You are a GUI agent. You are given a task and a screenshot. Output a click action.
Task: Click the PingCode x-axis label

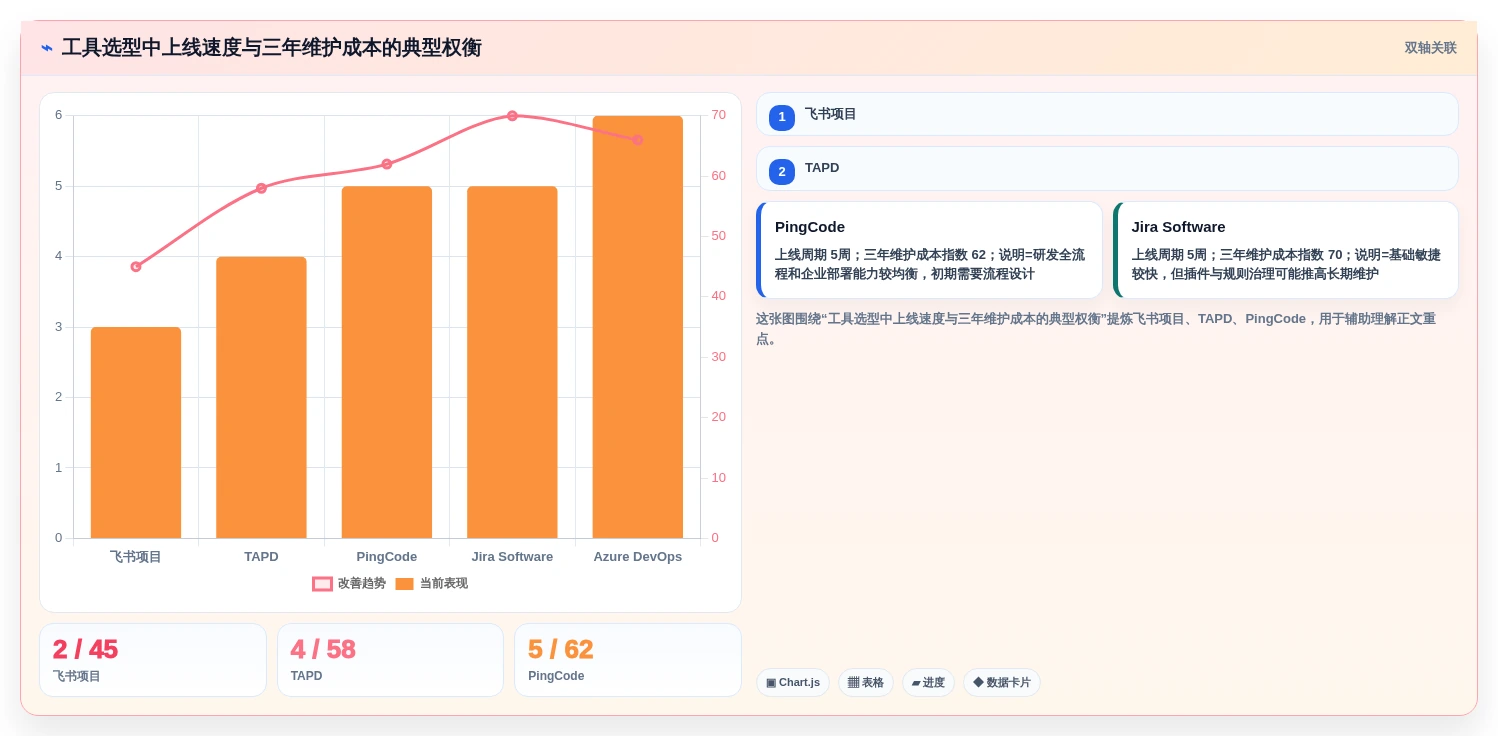[x=387, y=557]
